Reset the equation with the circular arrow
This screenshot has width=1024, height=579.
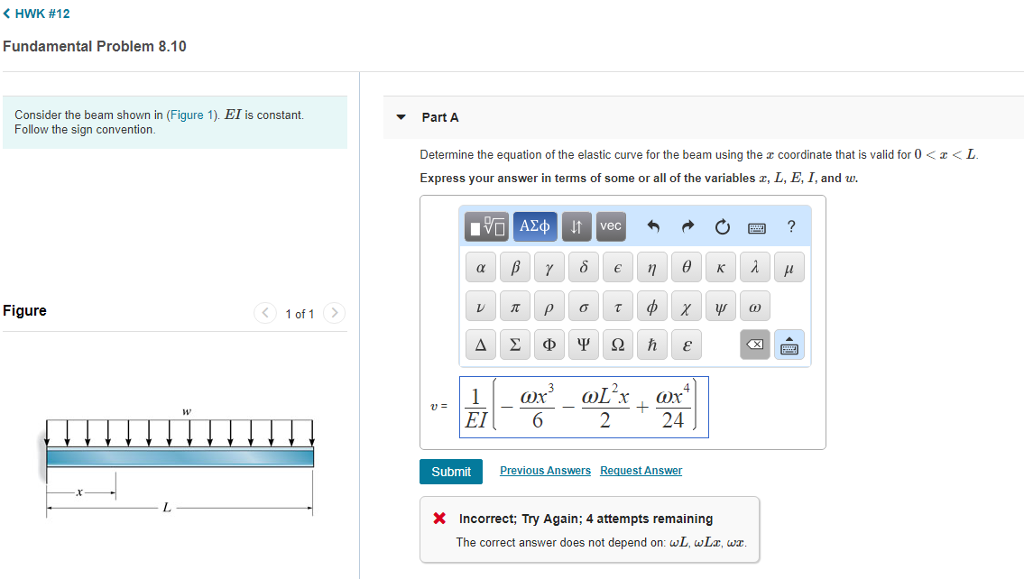click(x=722, y=227)
